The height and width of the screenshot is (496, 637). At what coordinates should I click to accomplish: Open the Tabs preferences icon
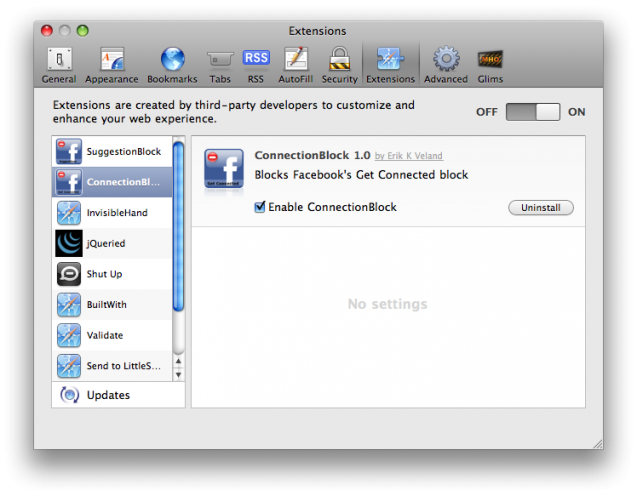tap(220, 59)
